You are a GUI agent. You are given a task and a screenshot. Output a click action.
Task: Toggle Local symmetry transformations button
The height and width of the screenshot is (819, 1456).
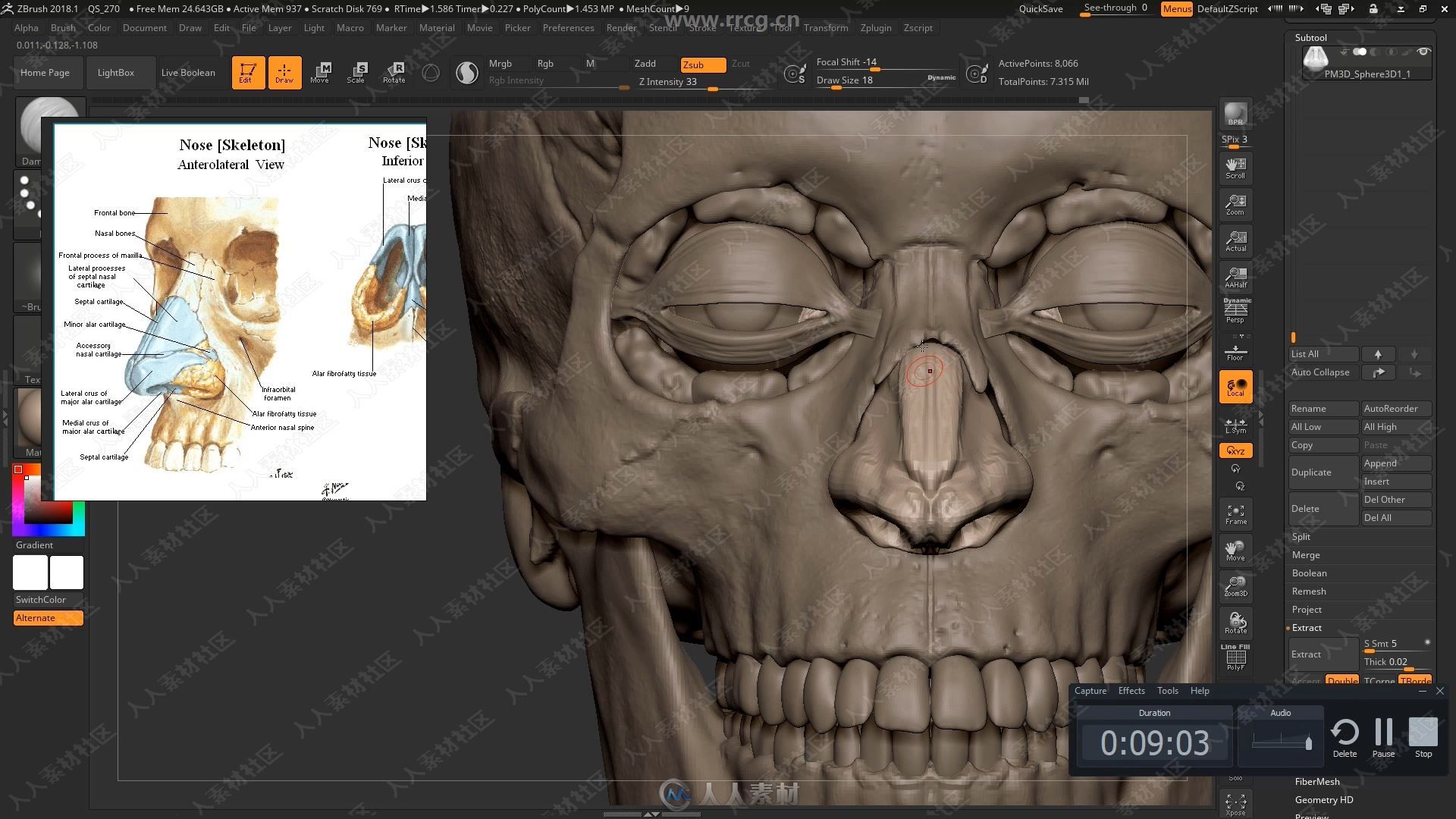pos(1235,387)
